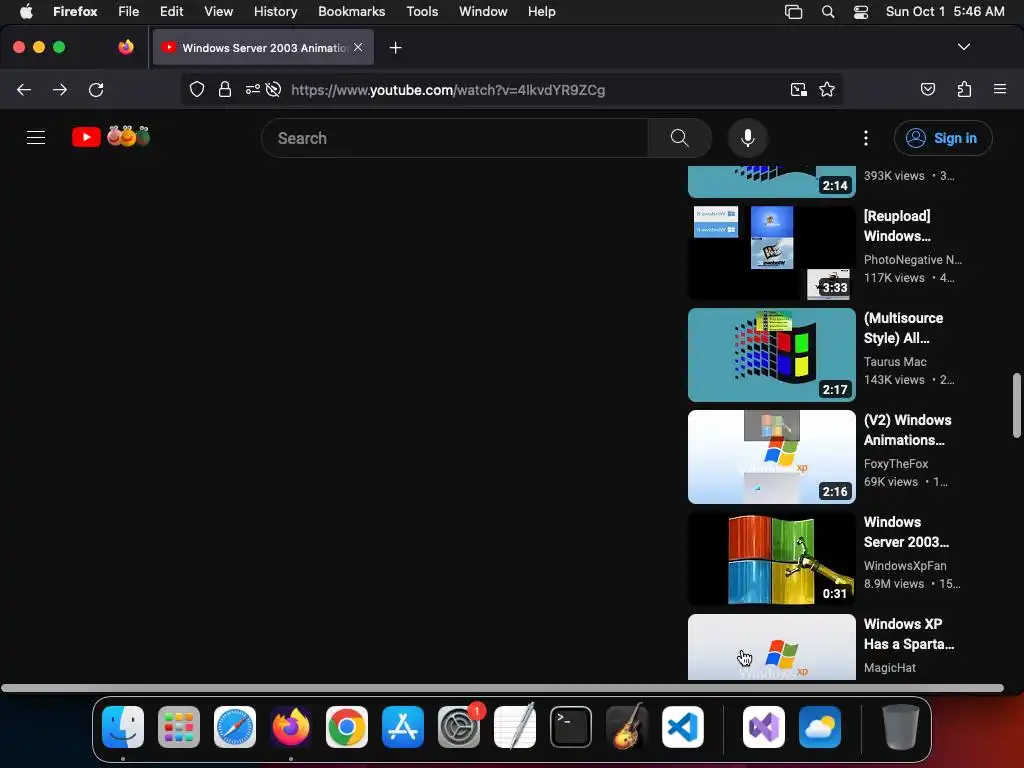Open Firefox application menu
This screenshot has width=1024, height=768.
click(x=1000, y=89)
